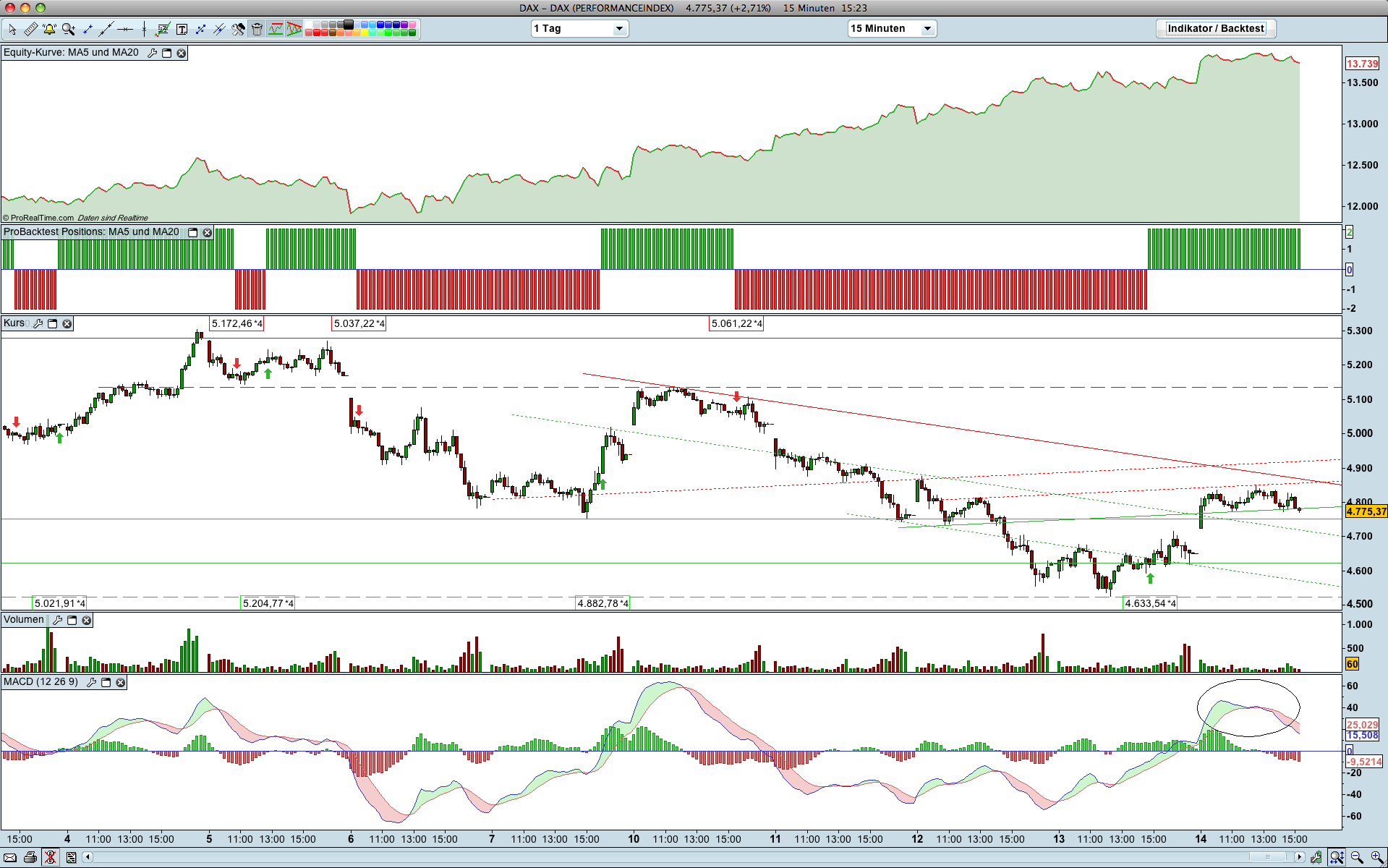Open the '15 Minuten' timeframe dropdown
The image size is (1388, 868).
pyautogui.click(x=892, y=28)
